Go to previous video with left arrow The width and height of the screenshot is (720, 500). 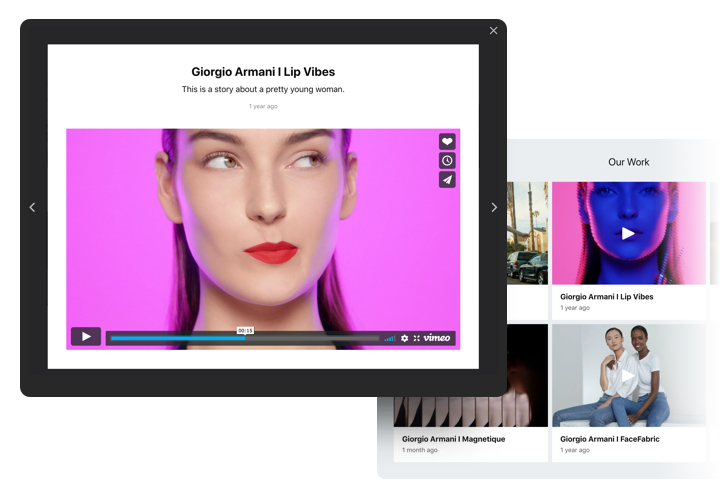point(32,207)
